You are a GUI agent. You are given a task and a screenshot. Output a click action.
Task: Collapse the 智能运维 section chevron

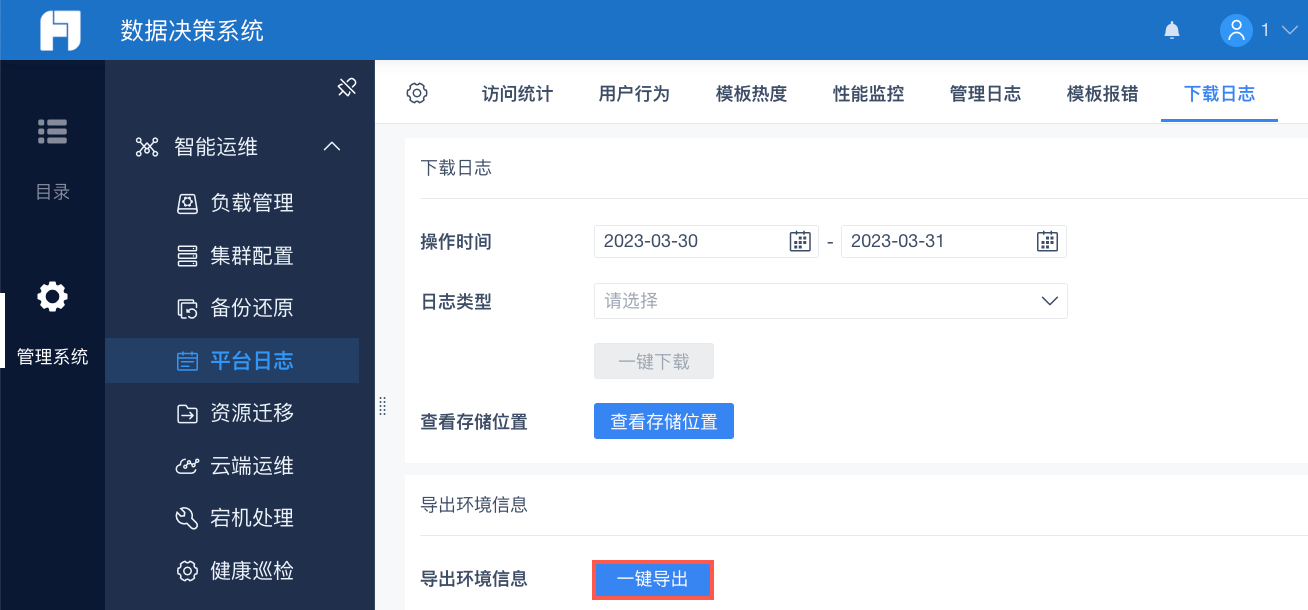333,147
